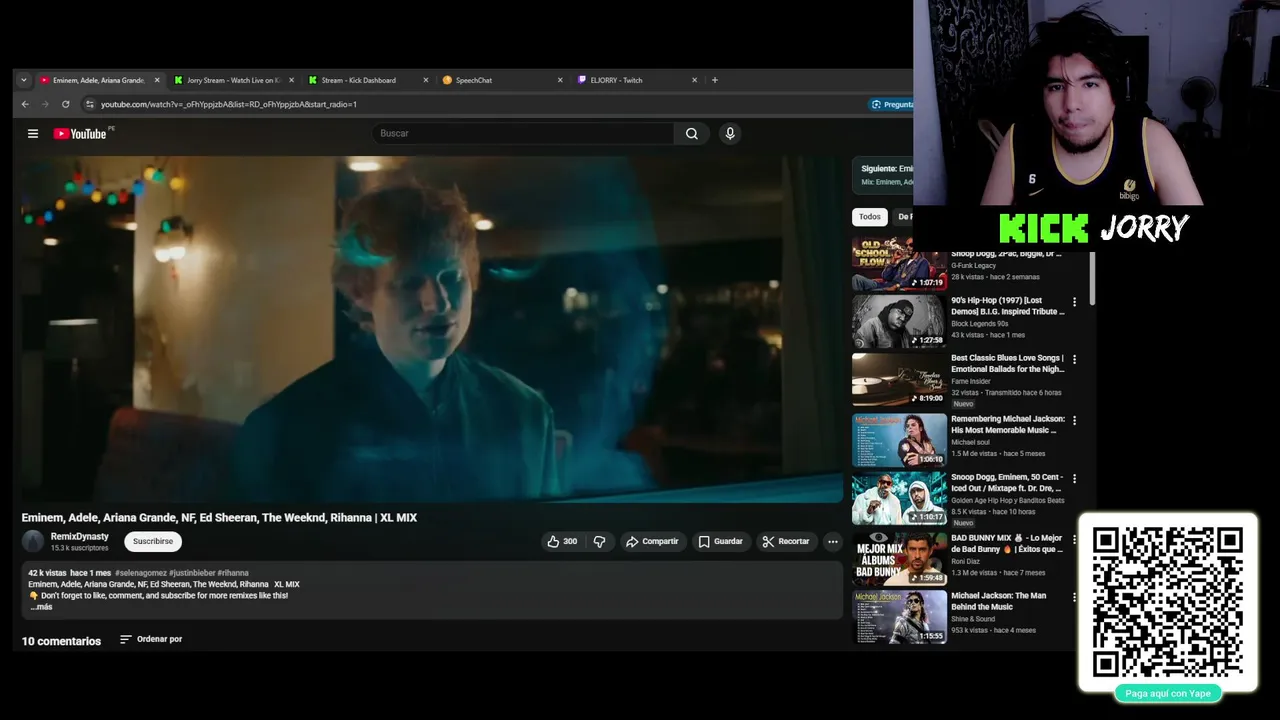
Task: Click the #rihanna hashtag
Action: [233, 573]
